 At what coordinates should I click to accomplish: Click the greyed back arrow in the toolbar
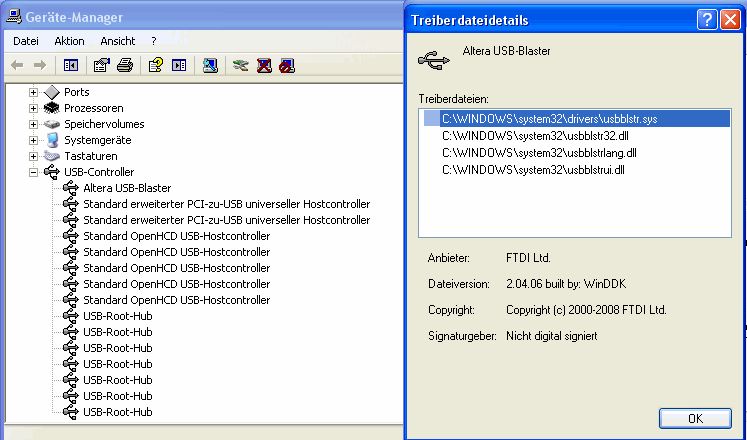point(17,65)
